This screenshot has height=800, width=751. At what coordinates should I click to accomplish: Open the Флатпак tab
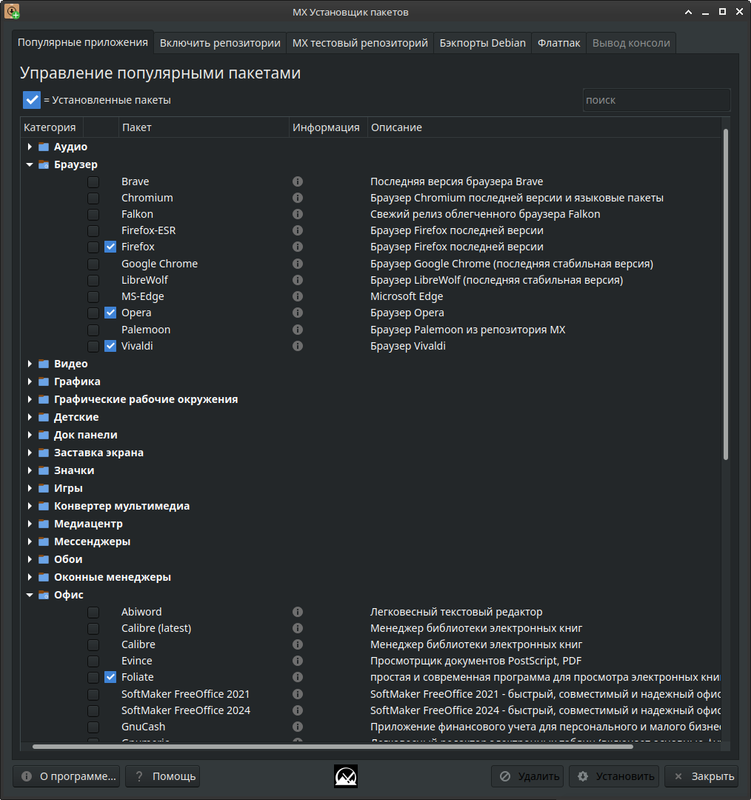pyautogui.click(x=559, y=43)
